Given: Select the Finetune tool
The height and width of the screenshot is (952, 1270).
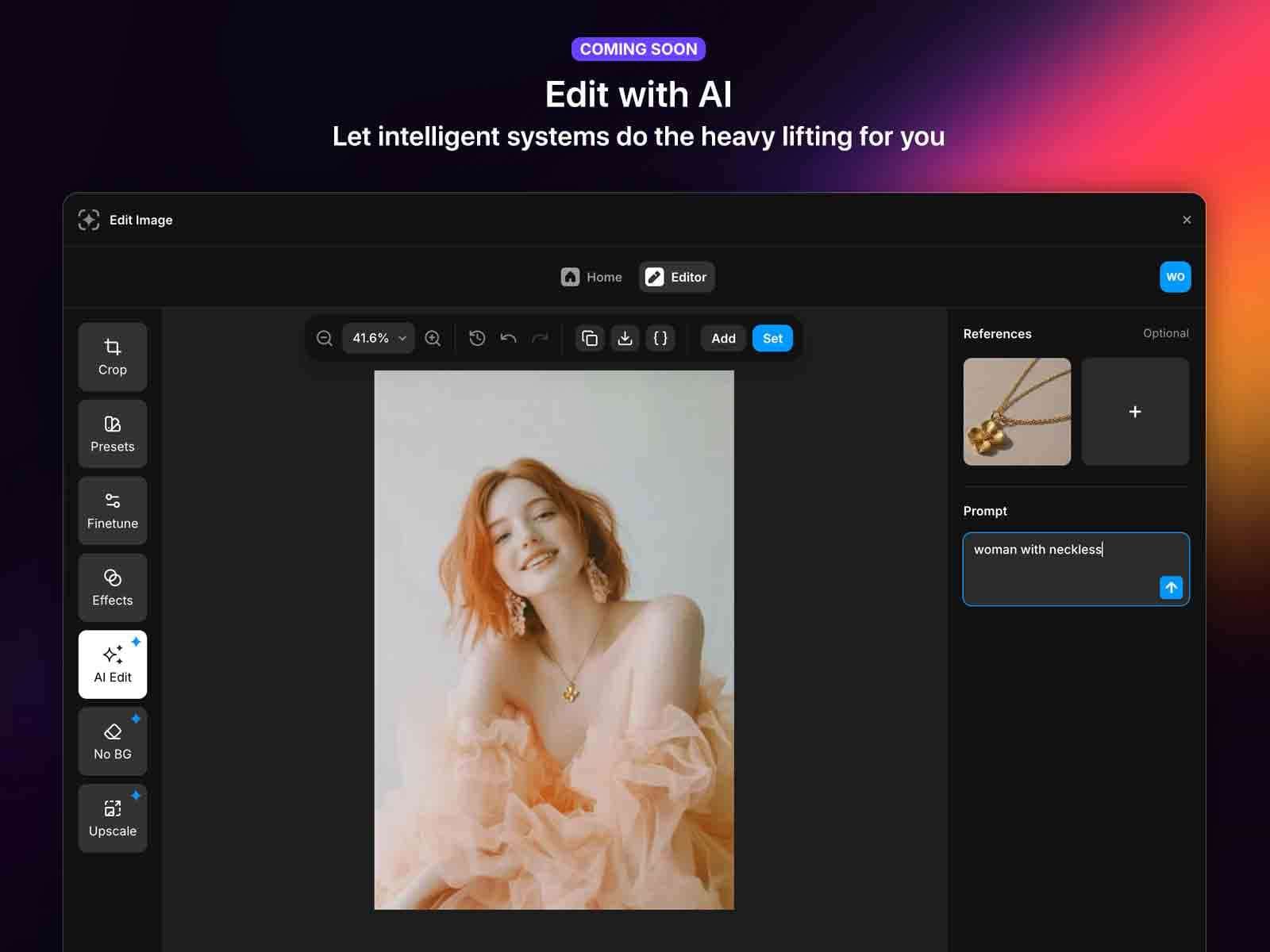Looking at the screenshot, I should click(112, 511).
